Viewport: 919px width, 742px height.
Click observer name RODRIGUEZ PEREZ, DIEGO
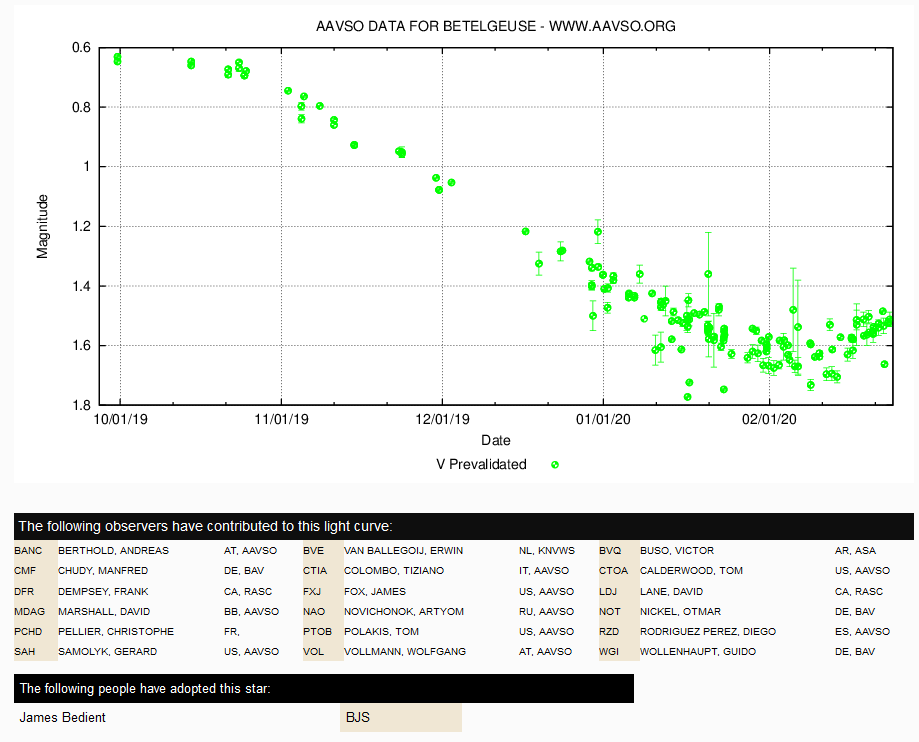(708, 631)
